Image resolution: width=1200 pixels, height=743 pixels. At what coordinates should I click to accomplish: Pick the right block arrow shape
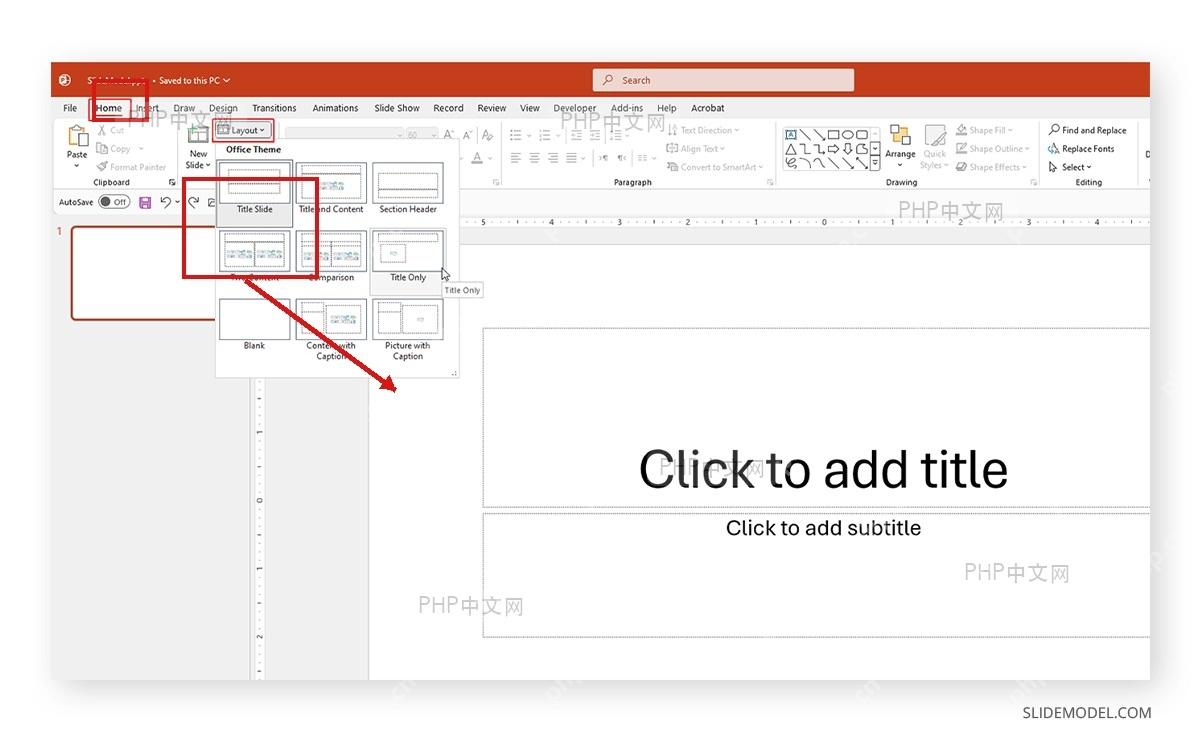tap(833, 149)
